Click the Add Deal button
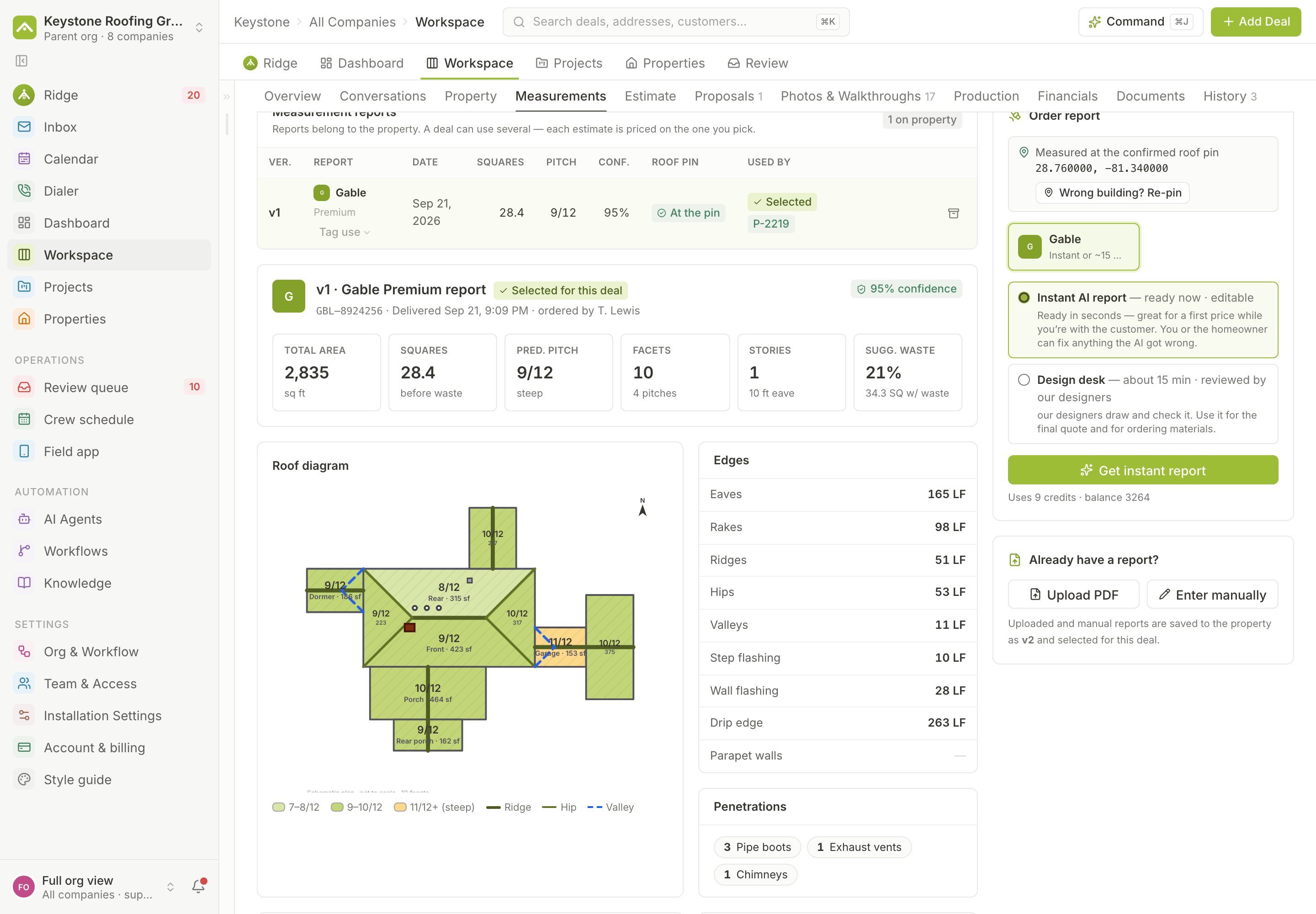Screen dimensions: 1316x914 (x=1255, y=22)
